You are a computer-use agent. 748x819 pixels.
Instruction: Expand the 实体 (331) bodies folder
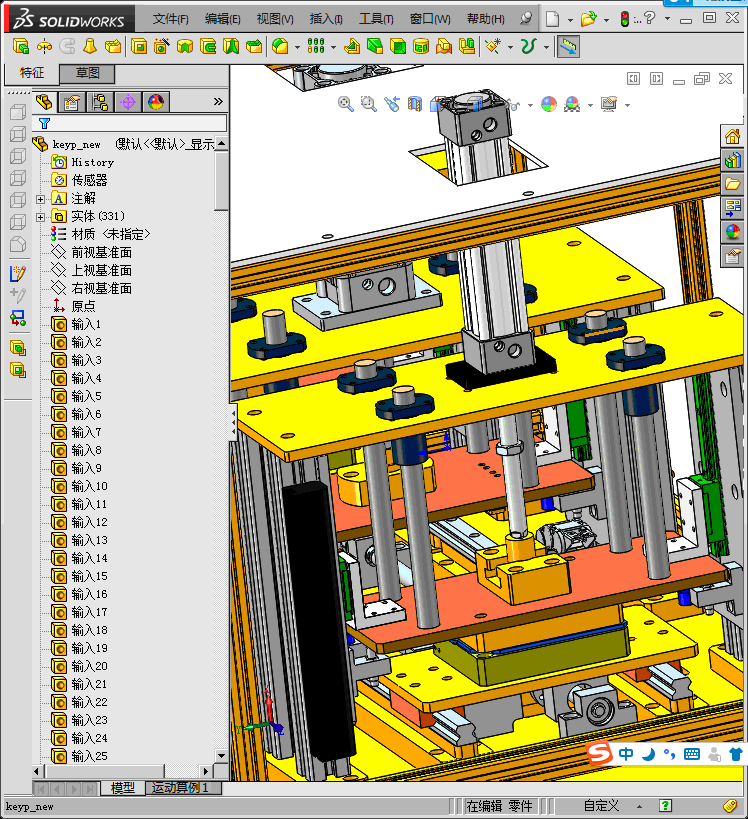click(x=41, y=216)
